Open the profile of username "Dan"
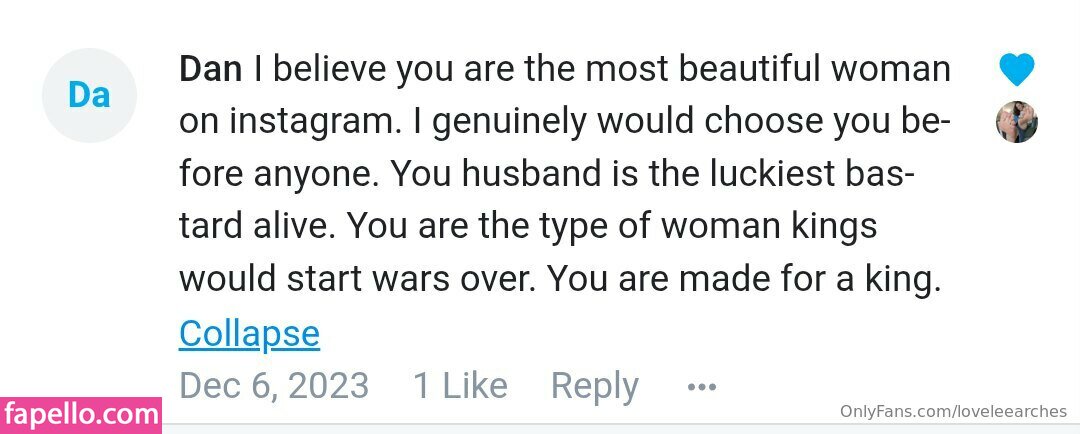This screenshot has height=434, width=1080. [210, 69]
